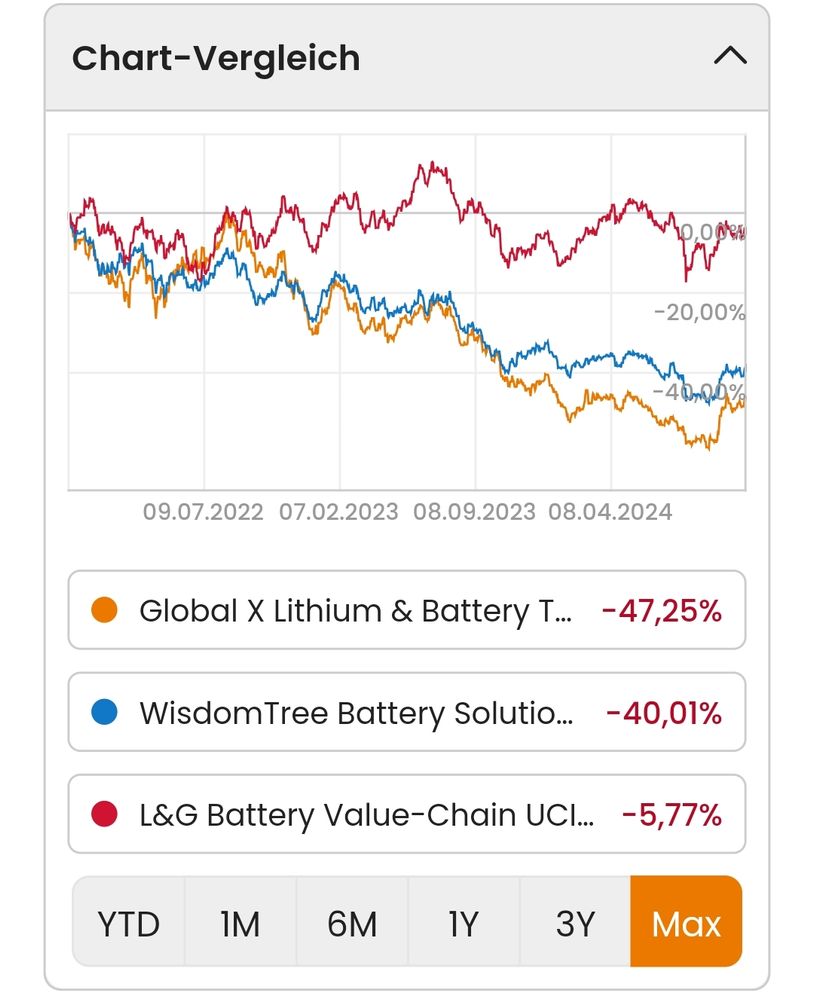Screen dimensions: 814x999
Task: Open Global X Lithium & Battery entry
Action: tap(355, 610)
